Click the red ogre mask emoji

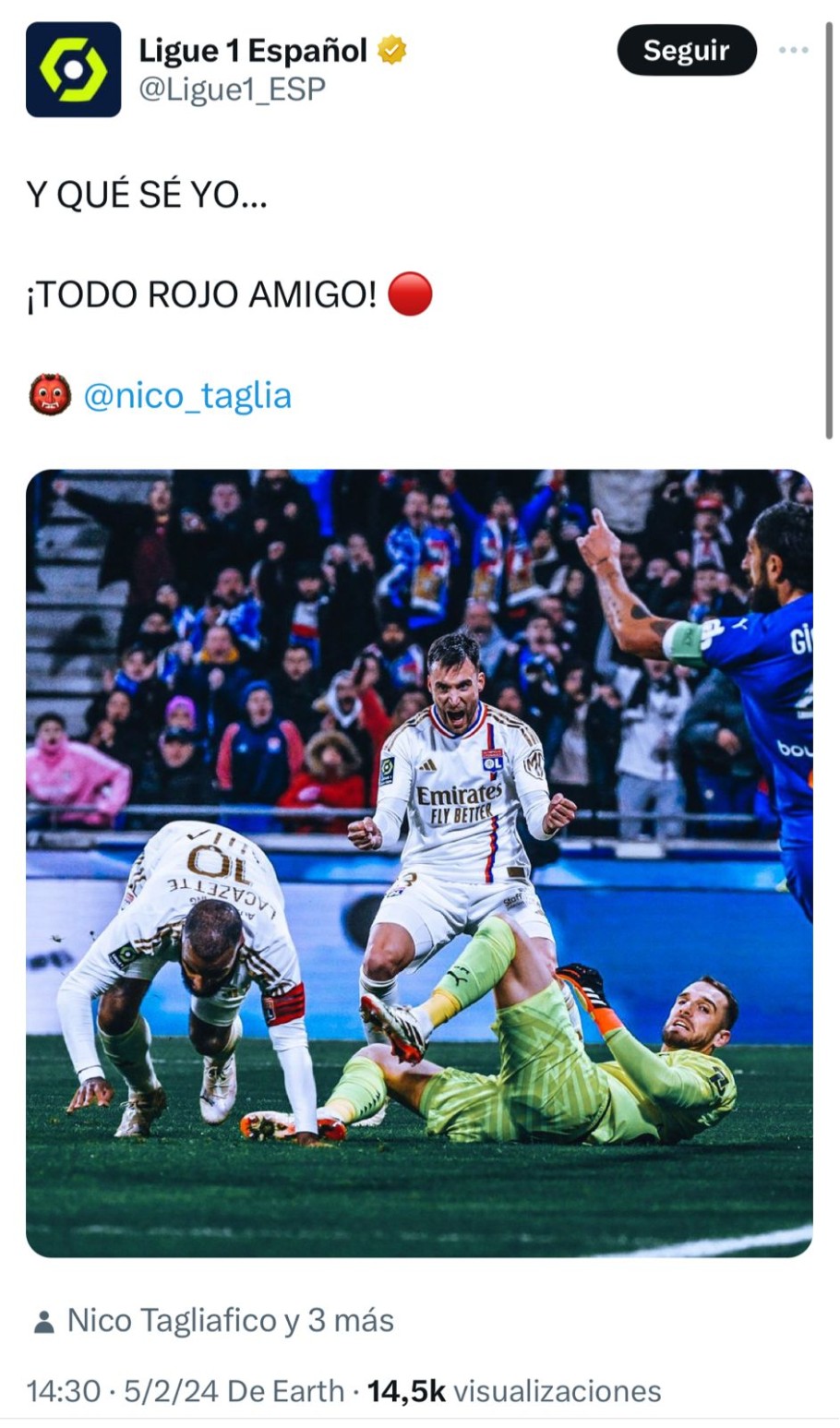(50, 395)
